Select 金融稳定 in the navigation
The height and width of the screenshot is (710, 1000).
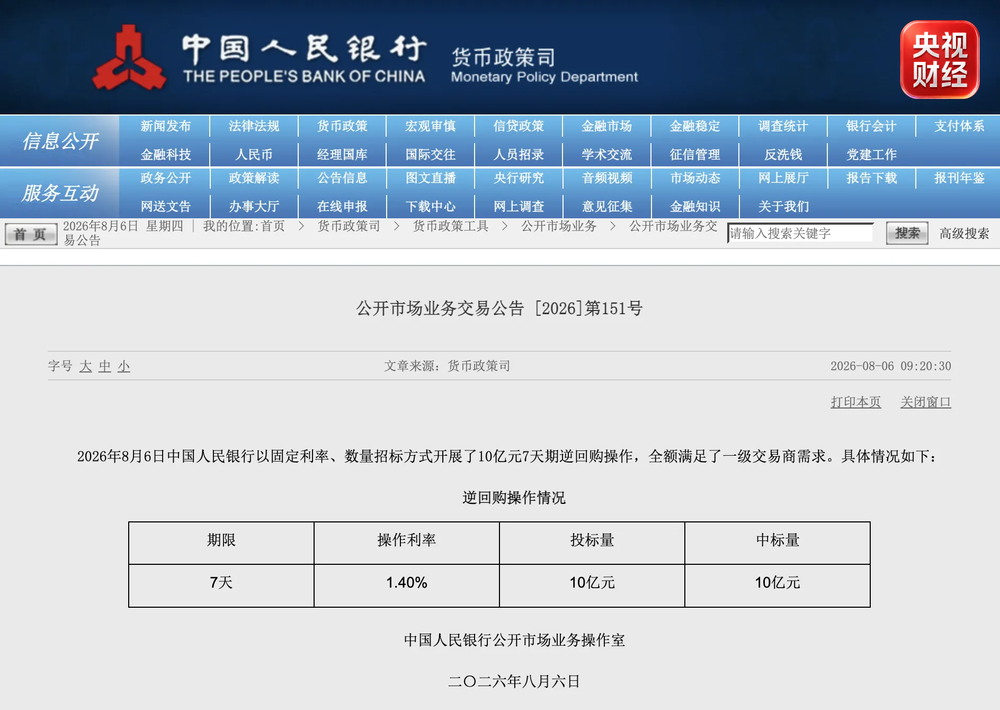tap(695, 126)
